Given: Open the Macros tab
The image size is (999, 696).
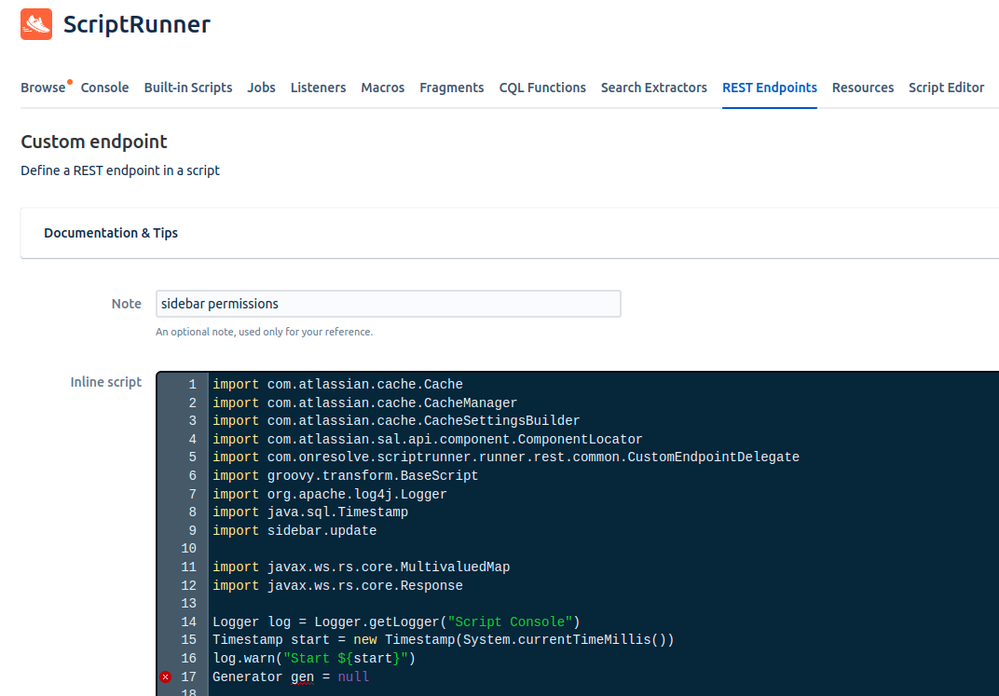Looking at the screenshot, I should [382, 87].
